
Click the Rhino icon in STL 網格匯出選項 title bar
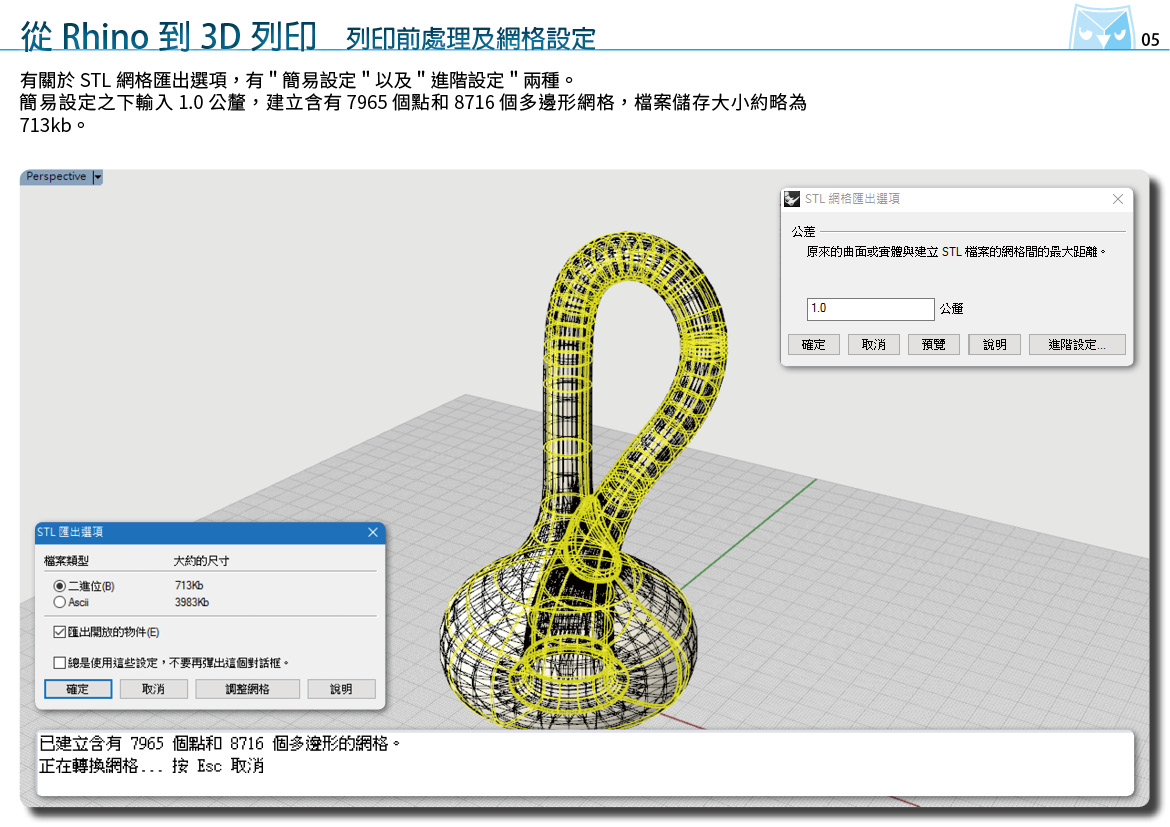point(792,199)
